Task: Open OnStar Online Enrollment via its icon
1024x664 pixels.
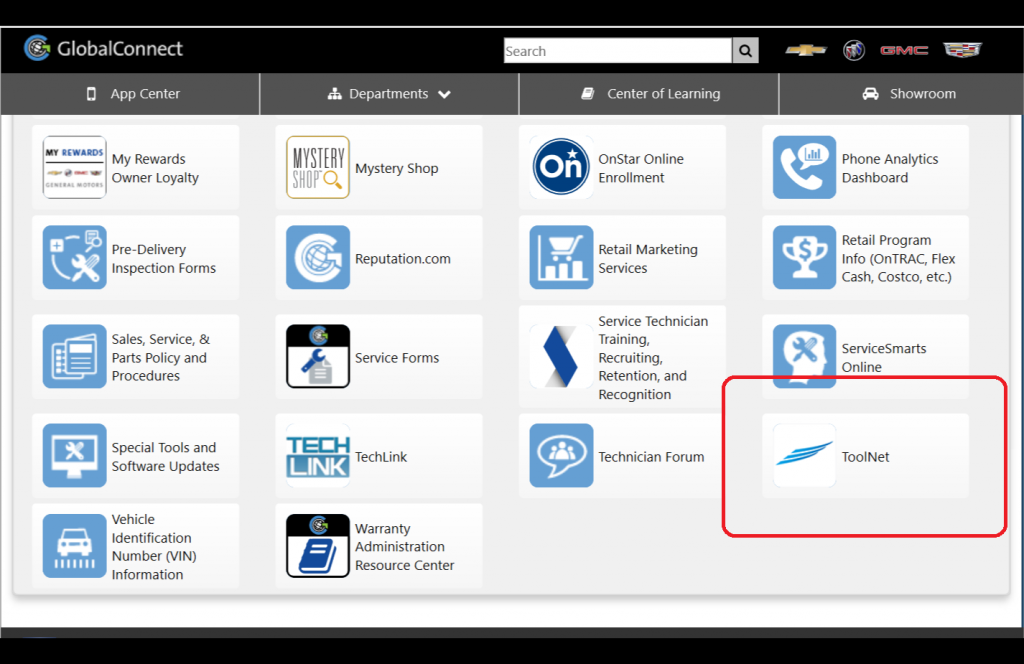Action: [x=561, y=168]
